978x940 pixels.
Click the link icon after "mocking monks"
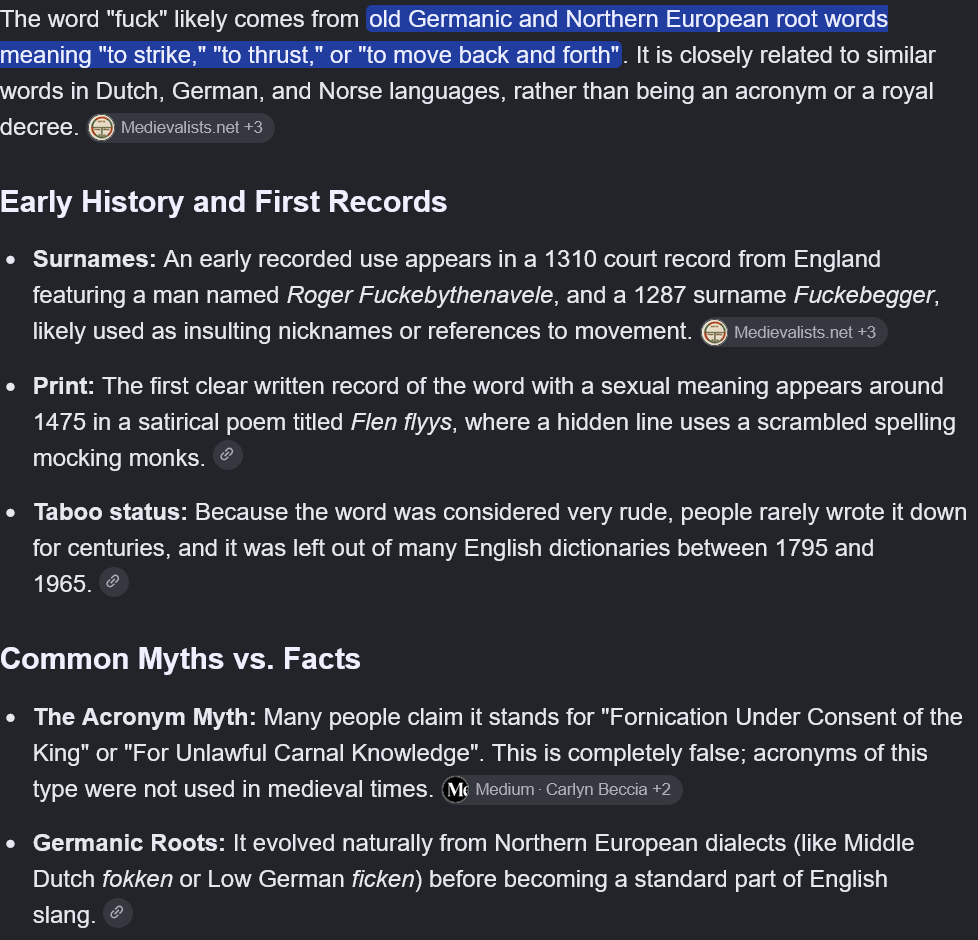pyautogui.click(x=228, y=455)
